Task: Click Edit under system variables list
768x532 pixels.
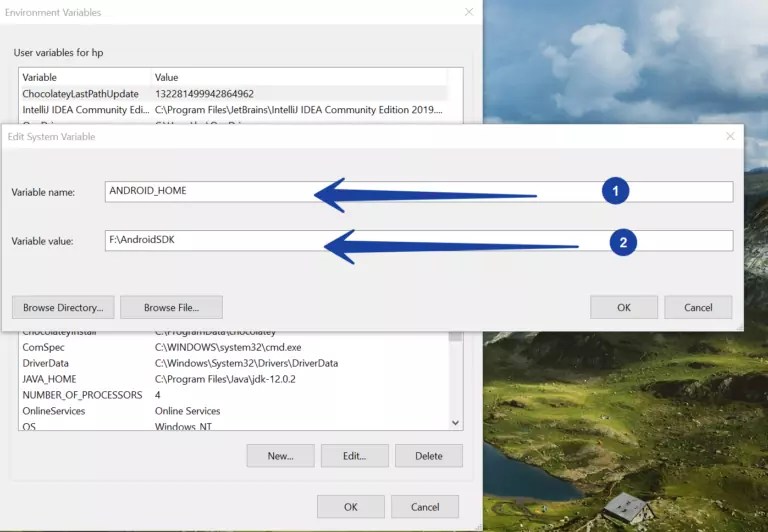Action: 355,456
